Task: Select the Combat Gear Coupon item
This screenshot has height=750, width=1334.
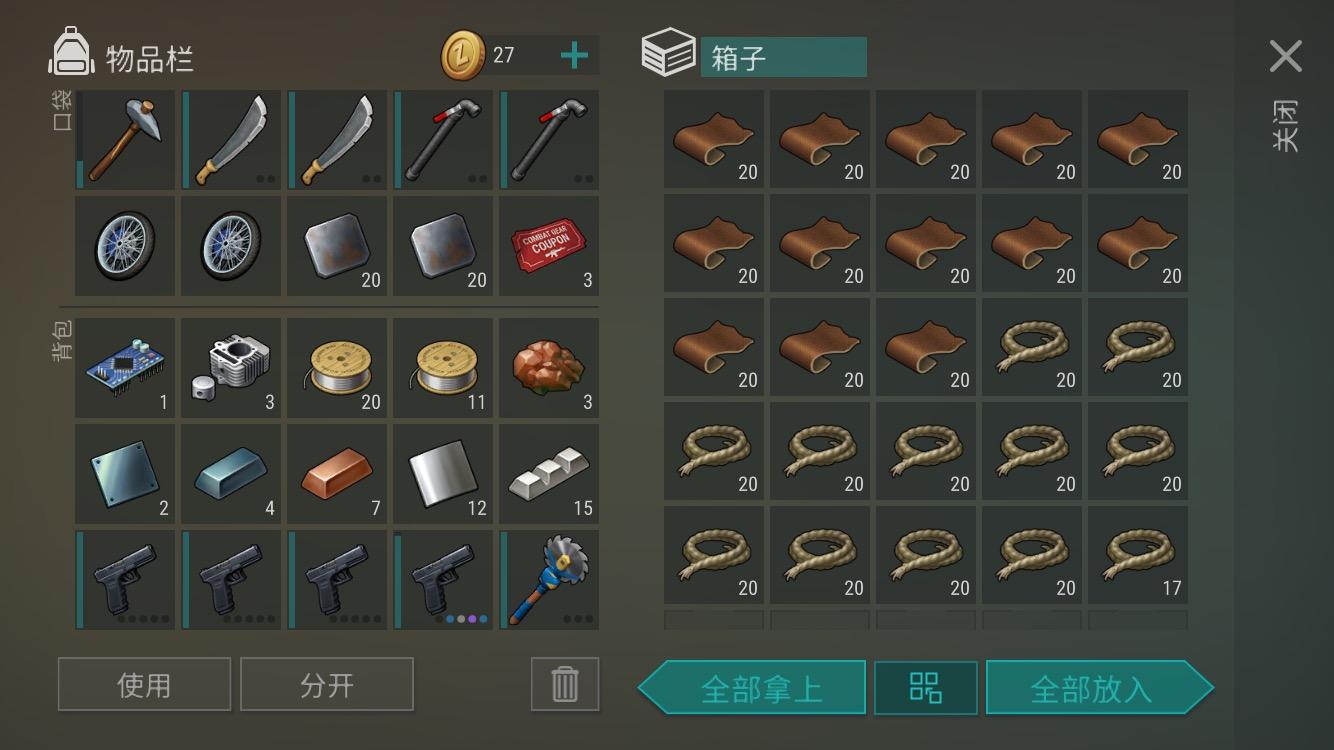Action: tap(549, 246)
